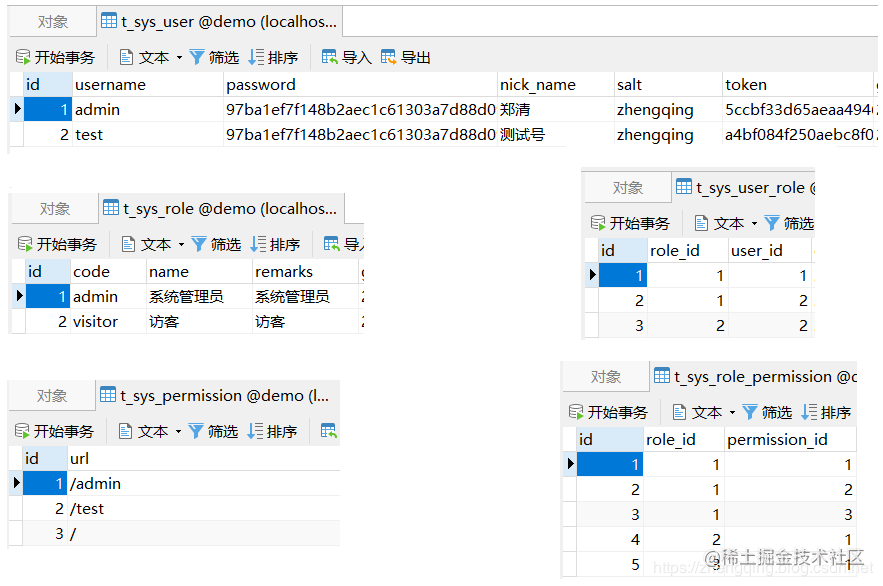This screenshot has width=883, height=586.
Task: Open Text dropdown arrow in t_sys_permission toolbar
Action: pyautogui.click(x=179, y=431)
